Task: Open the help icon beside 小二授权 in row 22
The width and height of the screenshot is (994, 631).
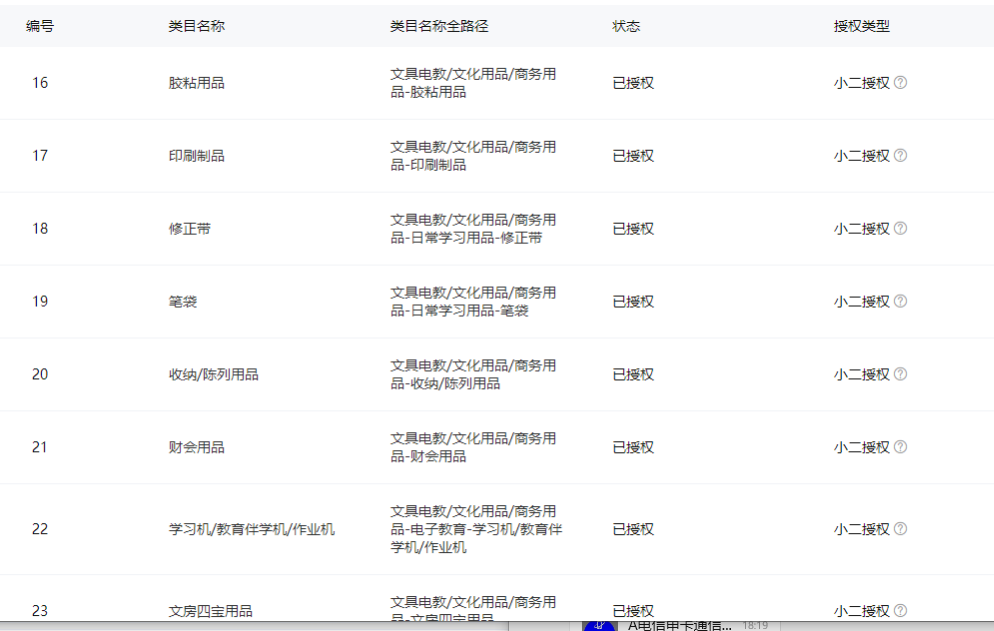Action: (x=900, y=529)
